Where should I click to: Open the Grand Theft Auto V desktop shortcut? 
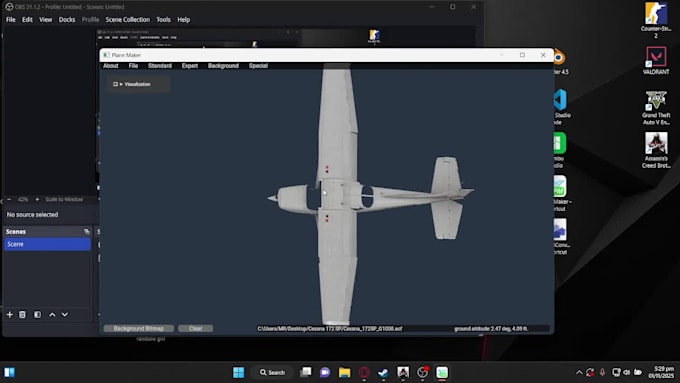tap(656, 108)
